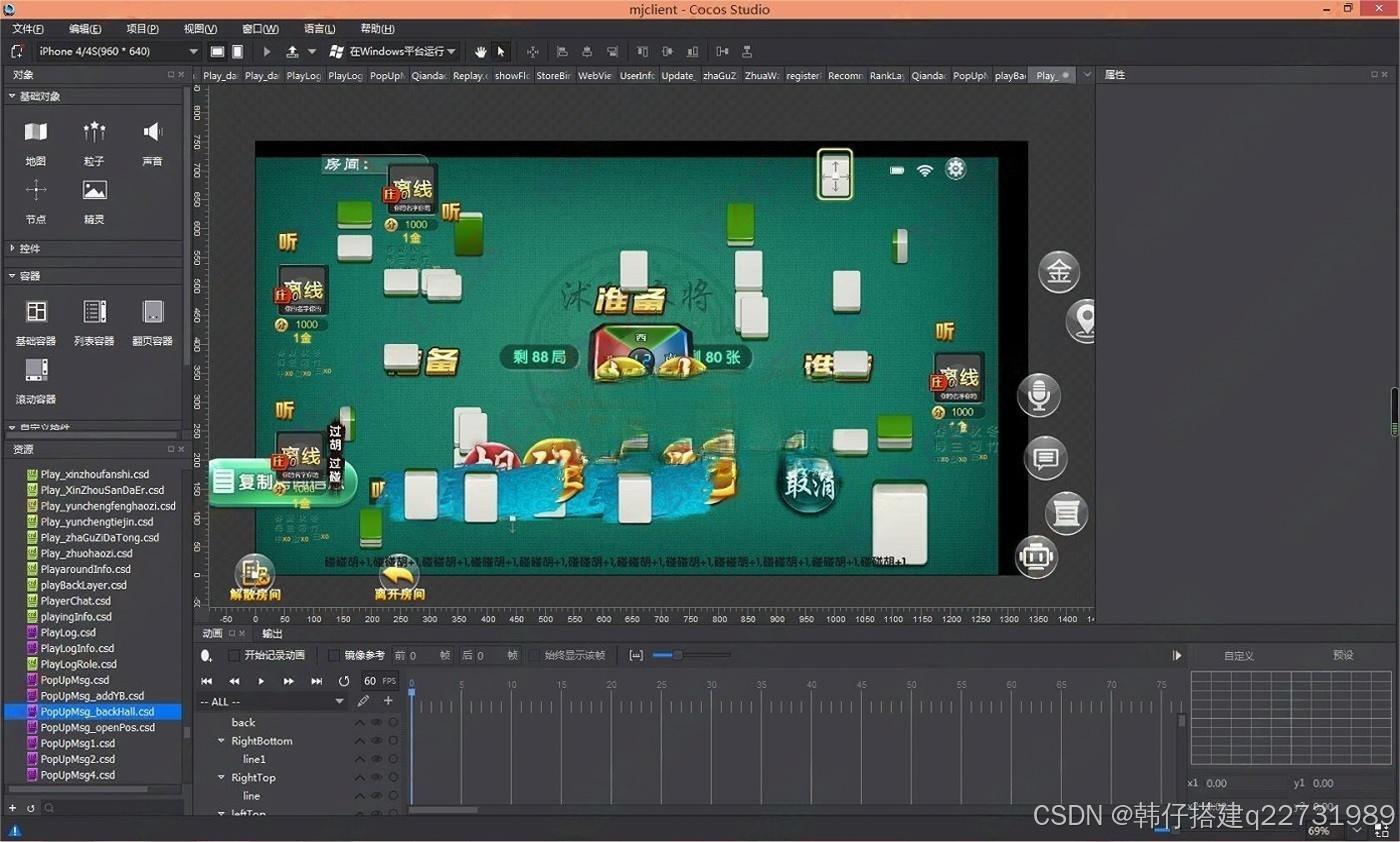Click the run project play icon

click(267, 51)
